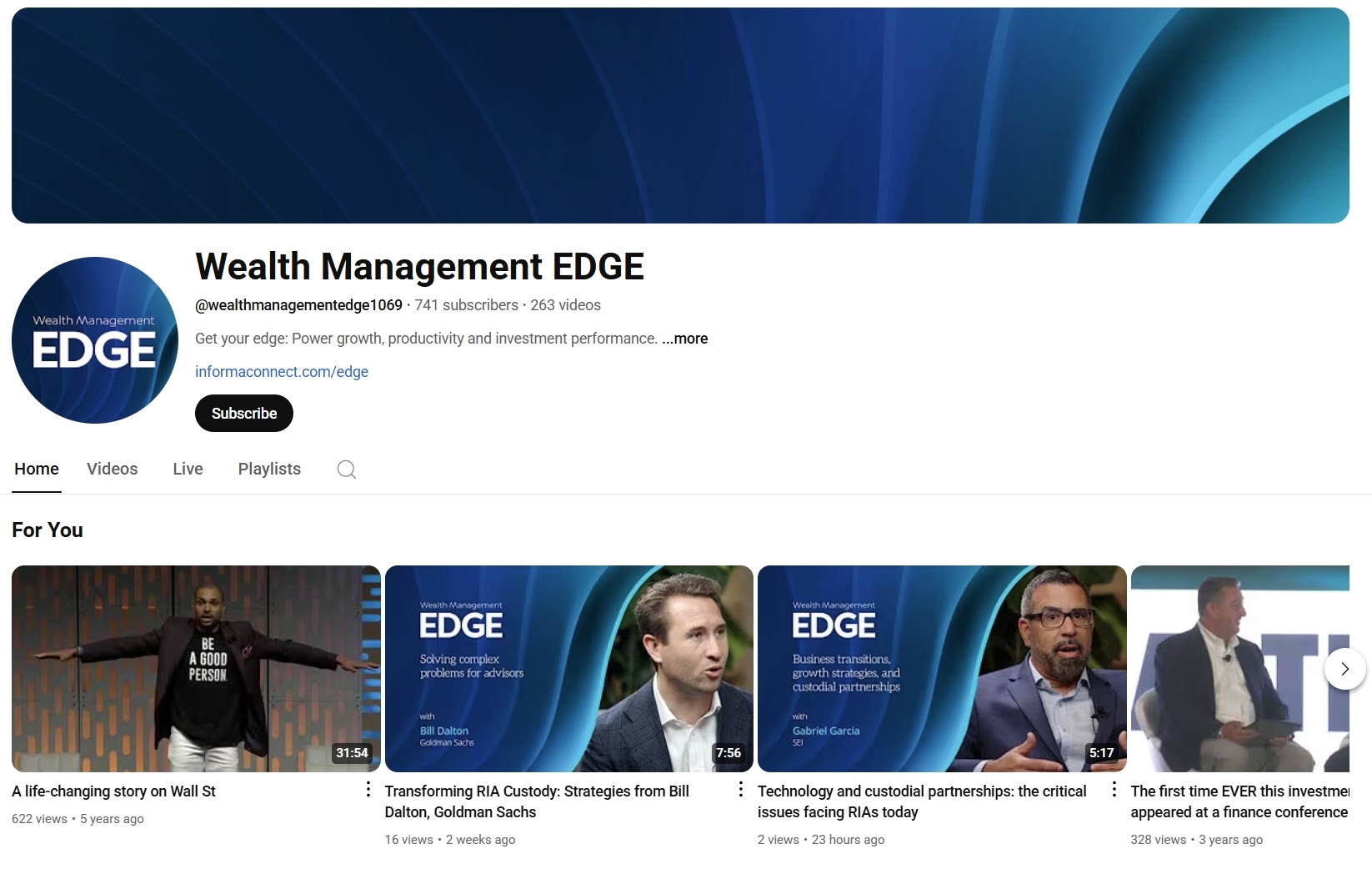Select the Home tab
The image size is (1372, 869).
coord(36,469)
